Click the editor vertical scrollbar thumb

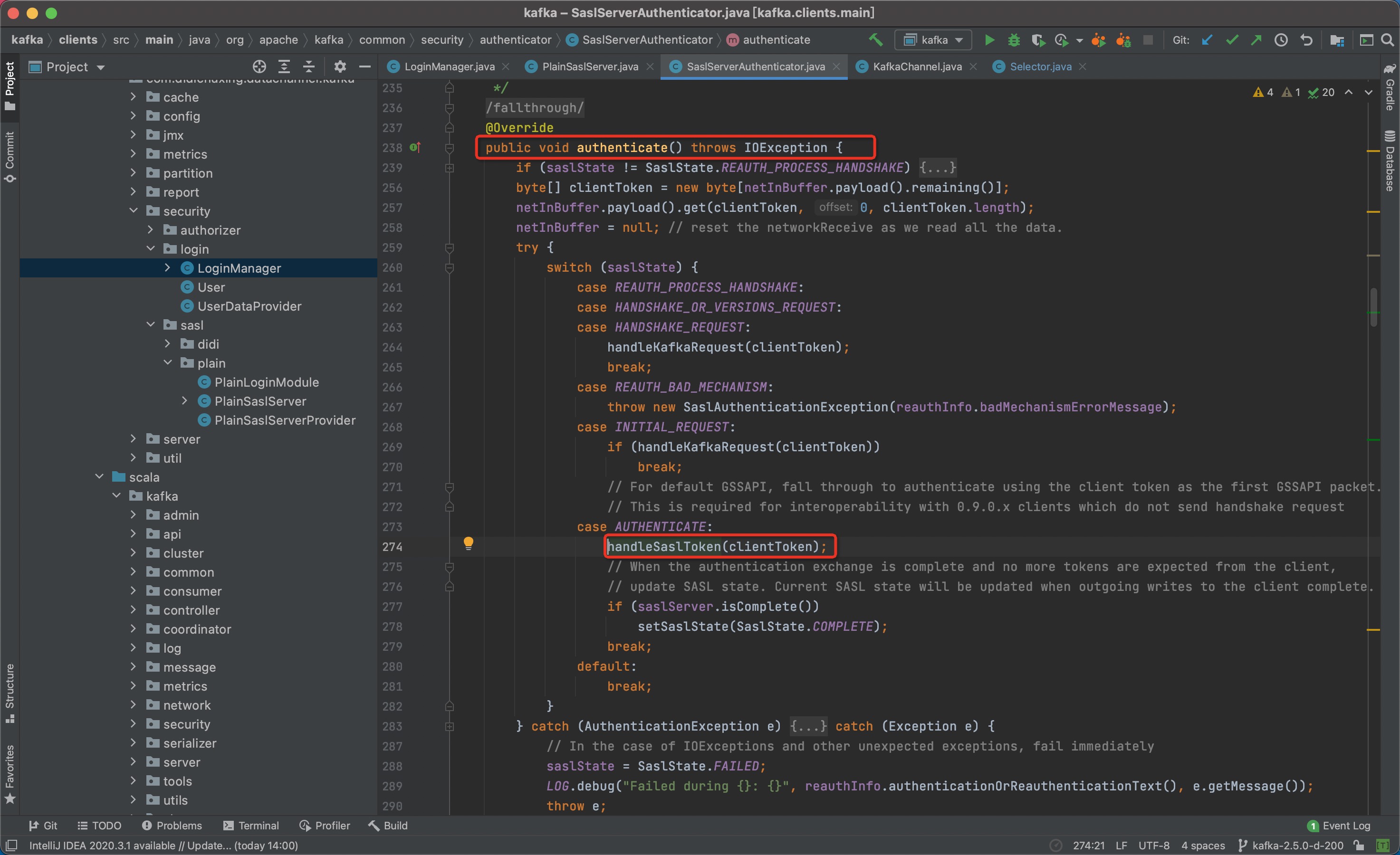(x=1373, y=307)
